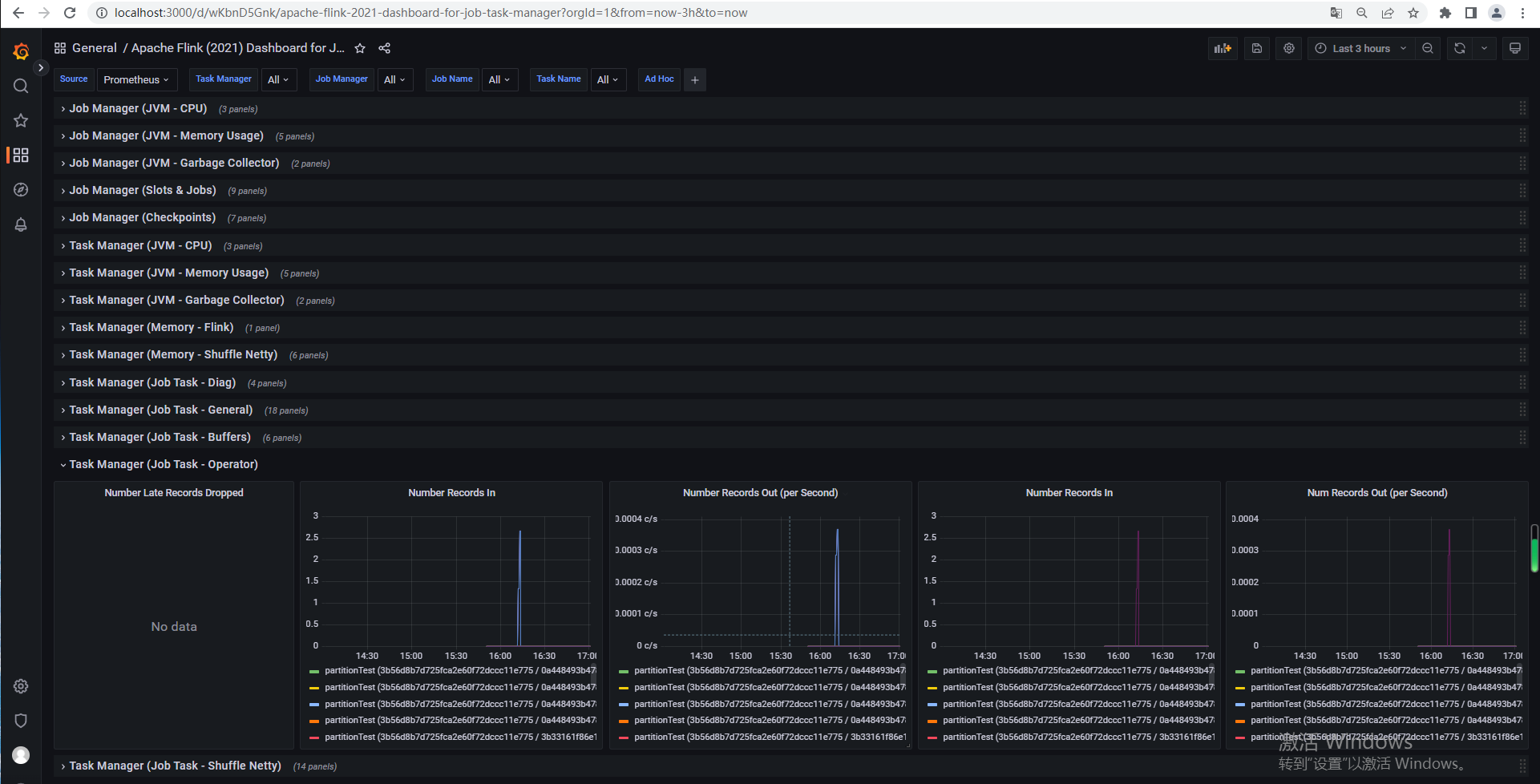The width and height of the screenshot is (1540, 784).
Task: Click the page vertical scrollbar
Action: [x=1534, y=548]
